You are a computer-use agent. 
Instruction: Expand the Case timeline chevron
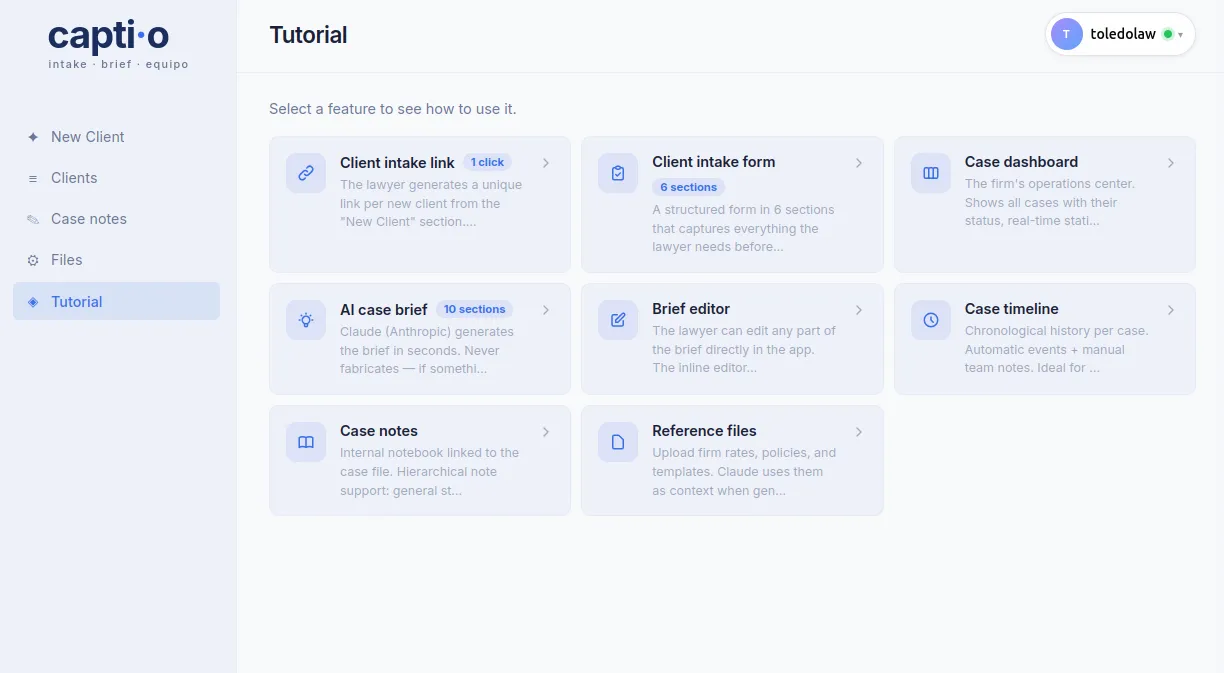tap(1171, 310)
